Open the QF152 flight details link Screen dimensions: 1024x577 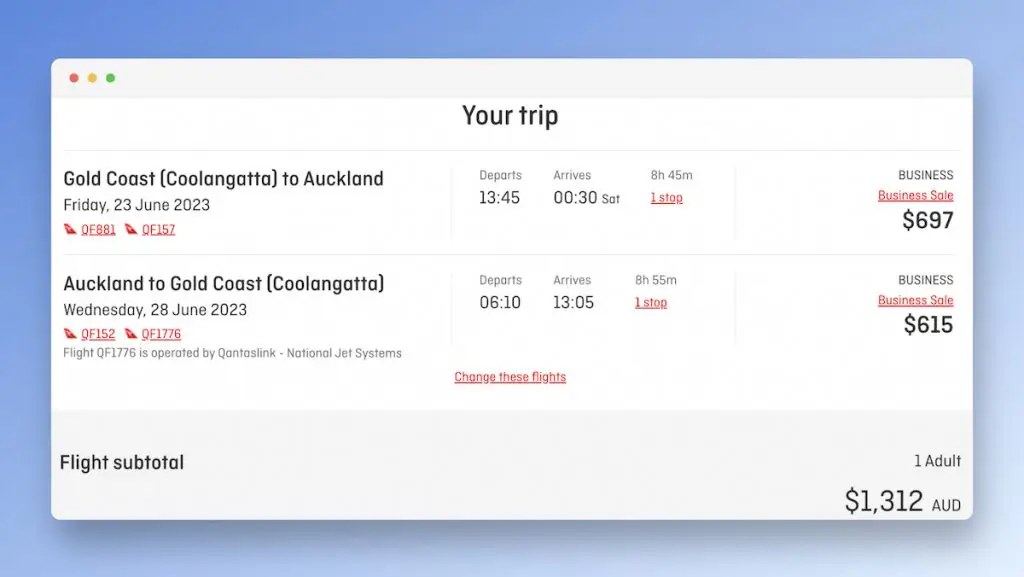pos(98,334)
